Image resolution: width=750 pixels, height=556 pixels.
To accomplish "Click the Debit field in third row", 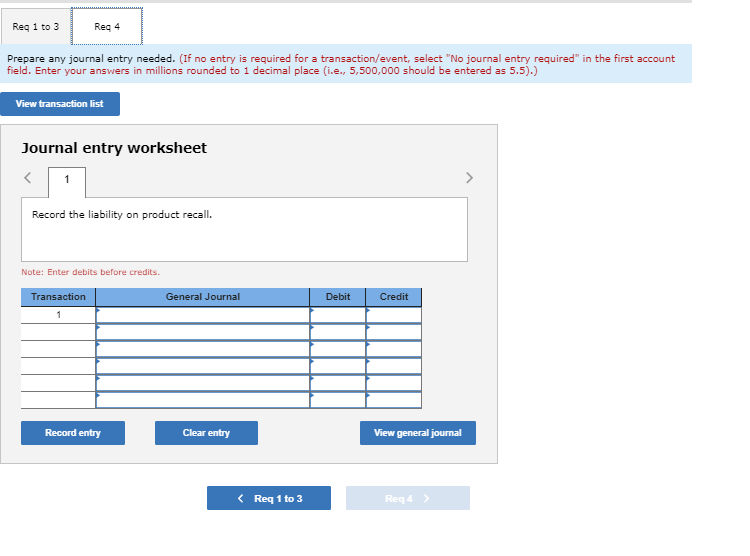I will pyautogui.click(x=338, y=349).
